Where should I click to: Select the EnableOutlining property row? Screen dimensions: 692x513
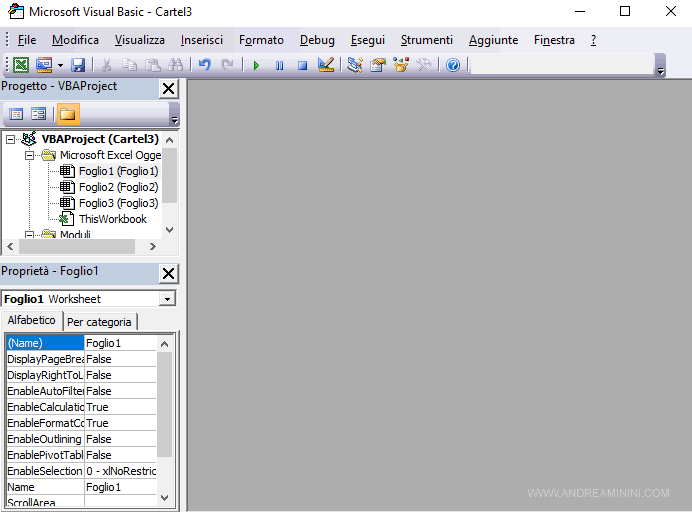81,439
